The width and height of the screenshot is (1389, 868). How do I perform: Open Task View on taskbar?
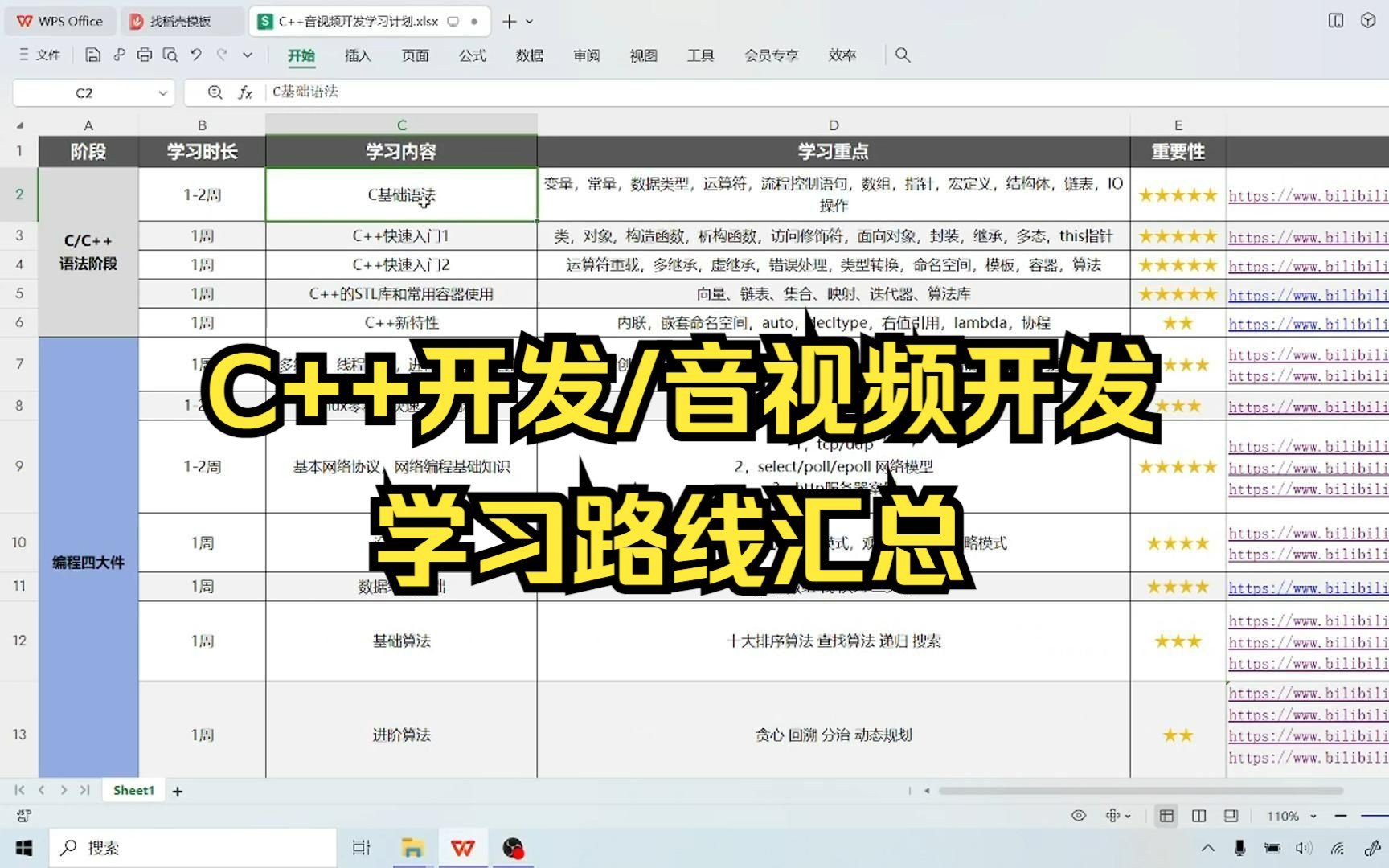coord(362,848)
